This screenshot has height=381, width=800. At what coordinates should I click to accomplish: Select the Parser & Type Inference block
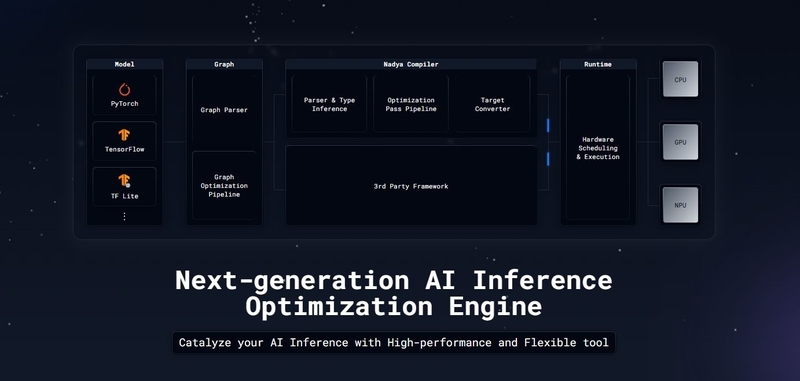pyautogui.click(x=329, y=104)
